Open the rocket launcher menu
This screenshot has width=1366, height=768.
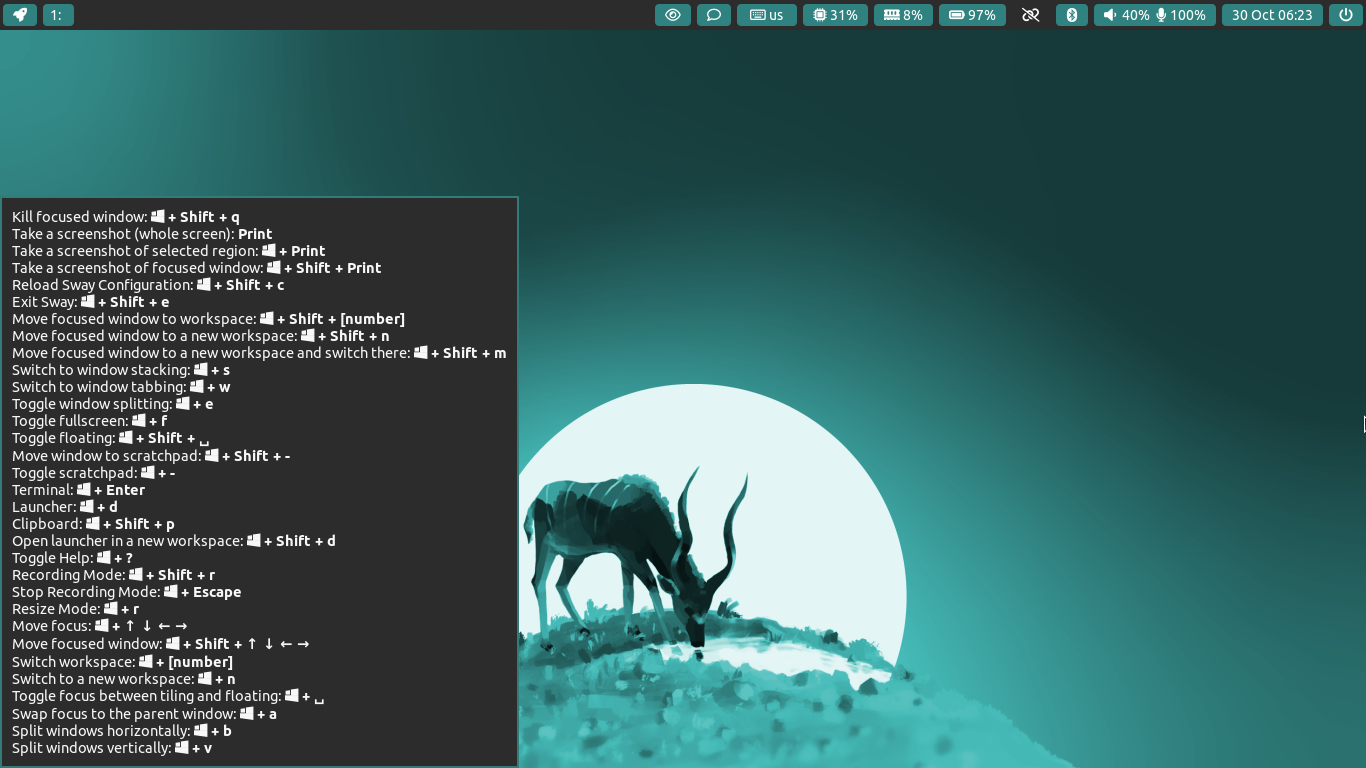[x=19, y=15]
